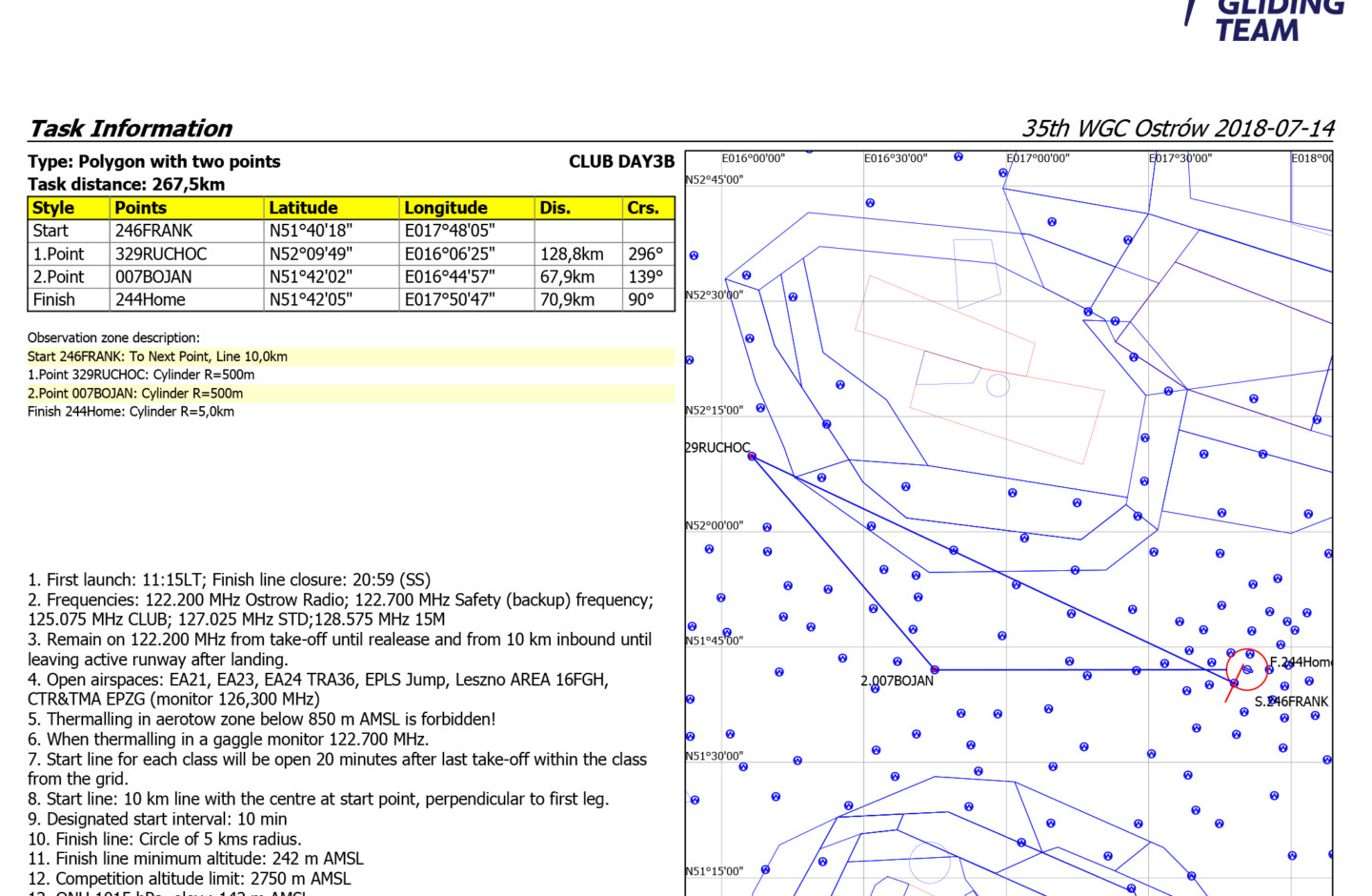The height and width of the screenshot is (896, 1372).
Task: Click the Latitude column header
Action: (303, 208)
